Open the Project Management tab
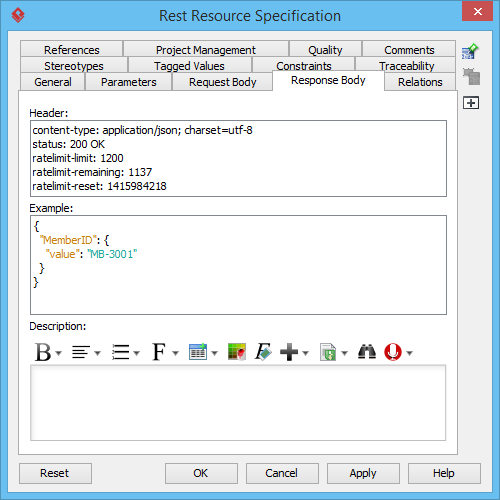Screen dimensions: 500x500 tap(206, 49)
